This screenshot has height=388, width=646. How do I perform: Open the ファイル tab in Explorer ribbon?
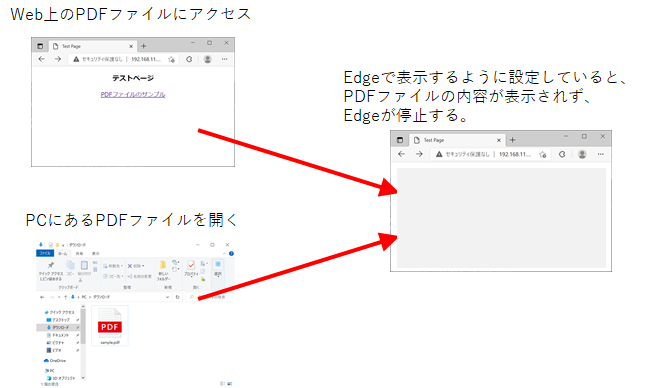pyautogui.click(x=45, y=253)
